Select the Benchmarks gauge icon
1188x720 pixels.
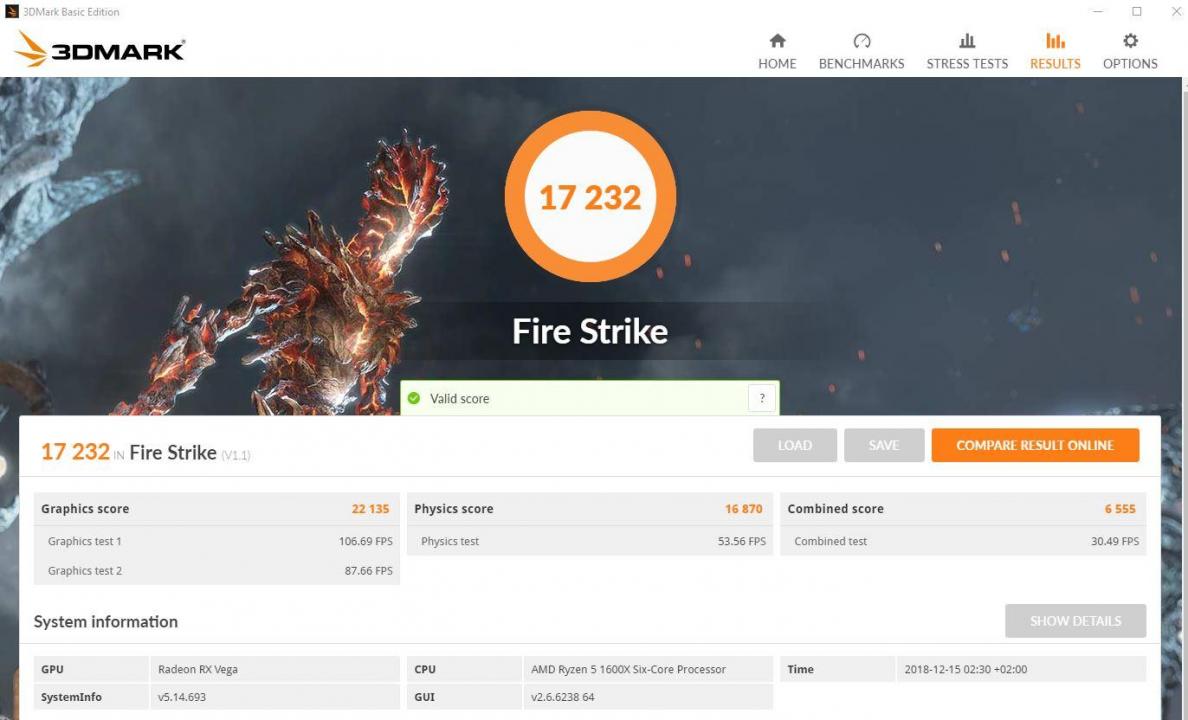click(x=861, y=41)
